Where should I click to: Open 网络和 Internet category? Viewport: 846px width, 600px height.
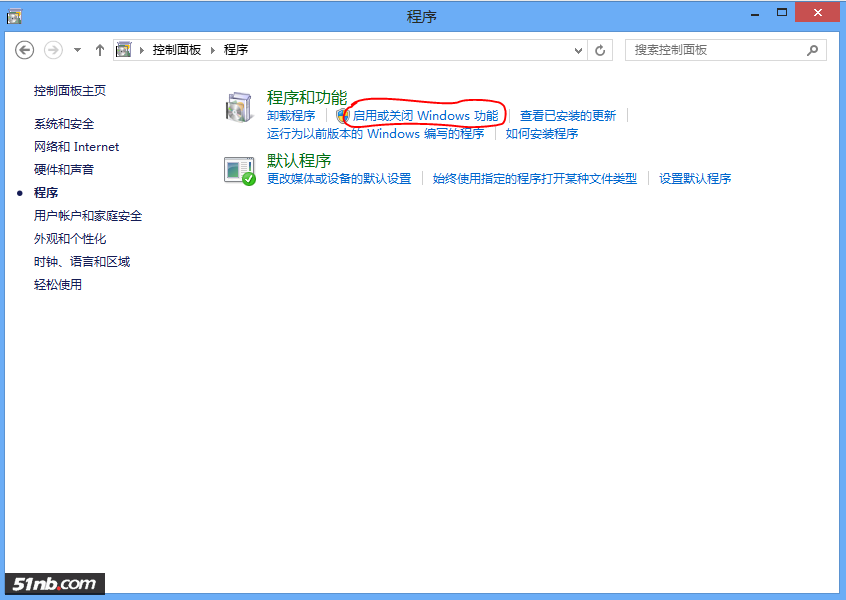(x=76, y=147)
